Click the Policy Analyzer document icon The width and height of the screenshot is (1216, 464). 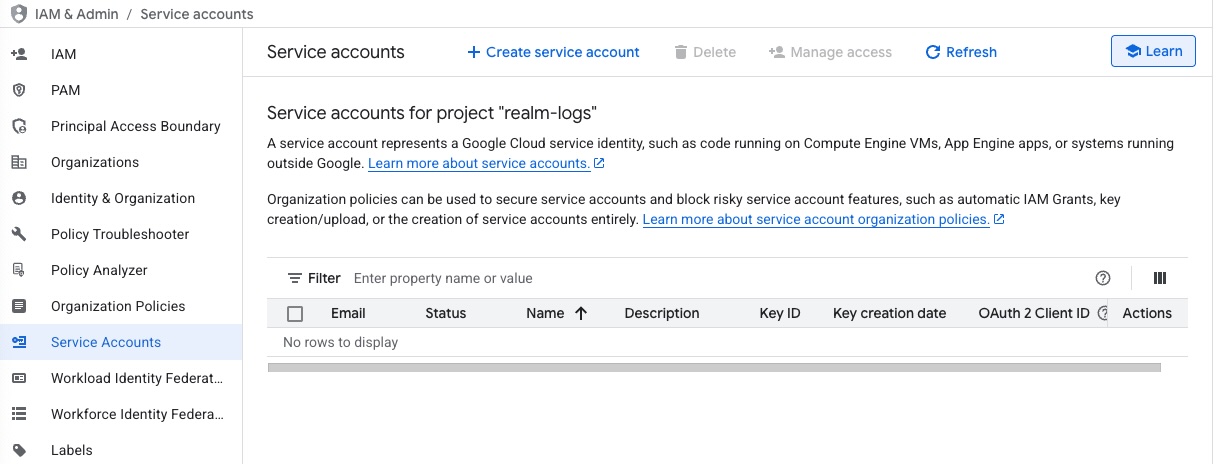click(19, 270)
